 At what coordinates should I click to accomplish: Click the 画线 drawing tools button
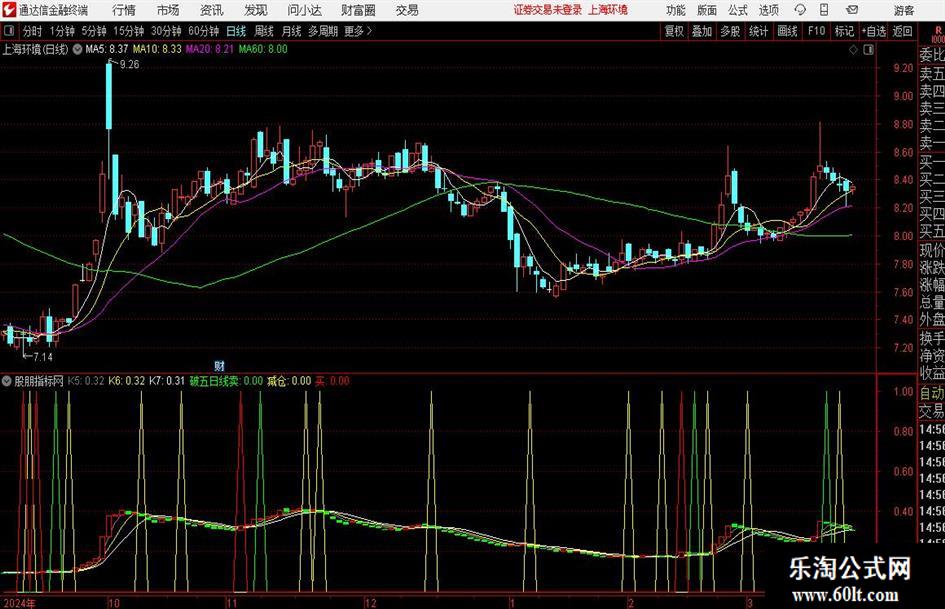788,31
